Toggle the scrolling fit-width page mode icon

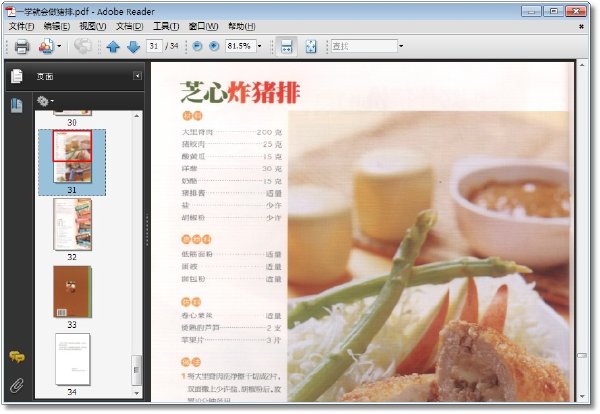(x=287, y=47)
